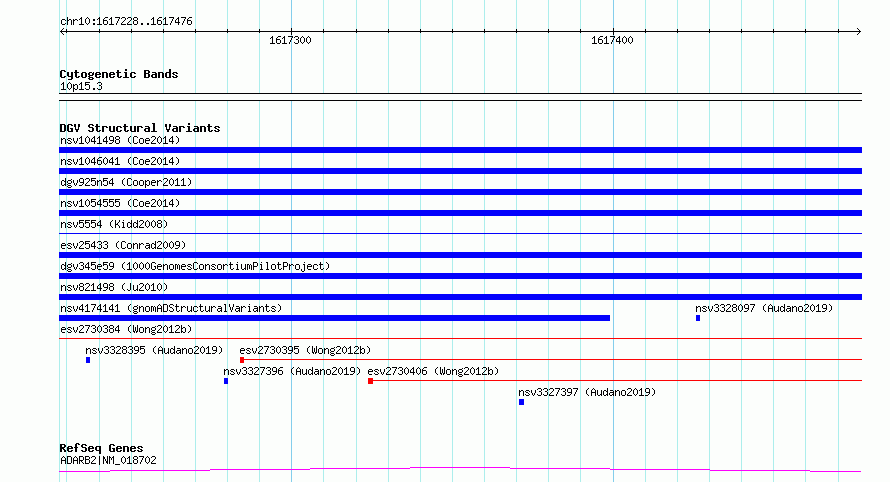This screenshot has width=890, height=482.
Task: Select the magenta ADARB2 gene track line
Action: (460, 470)
